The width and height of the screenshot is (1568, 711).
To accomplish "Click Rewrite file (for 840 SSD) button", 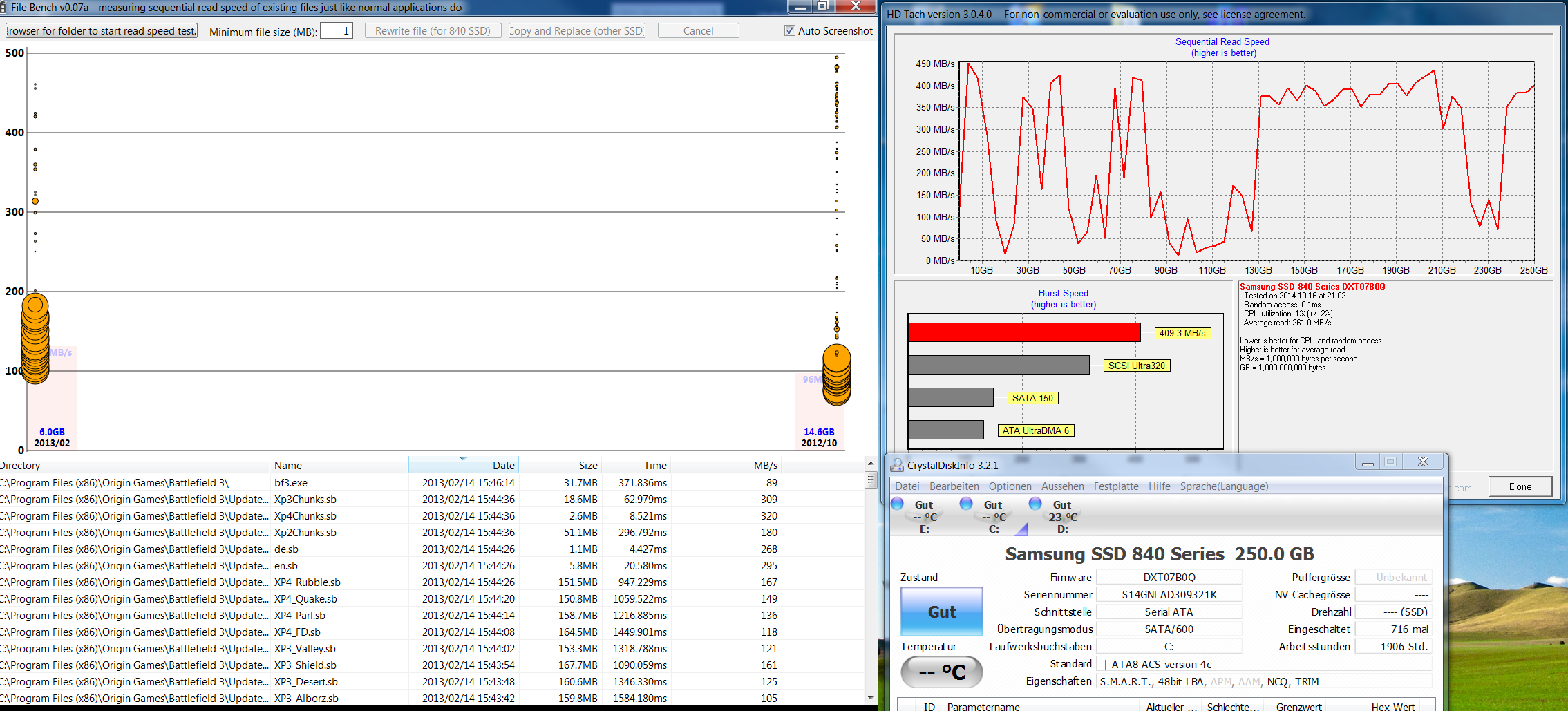I will pos(433,30).
